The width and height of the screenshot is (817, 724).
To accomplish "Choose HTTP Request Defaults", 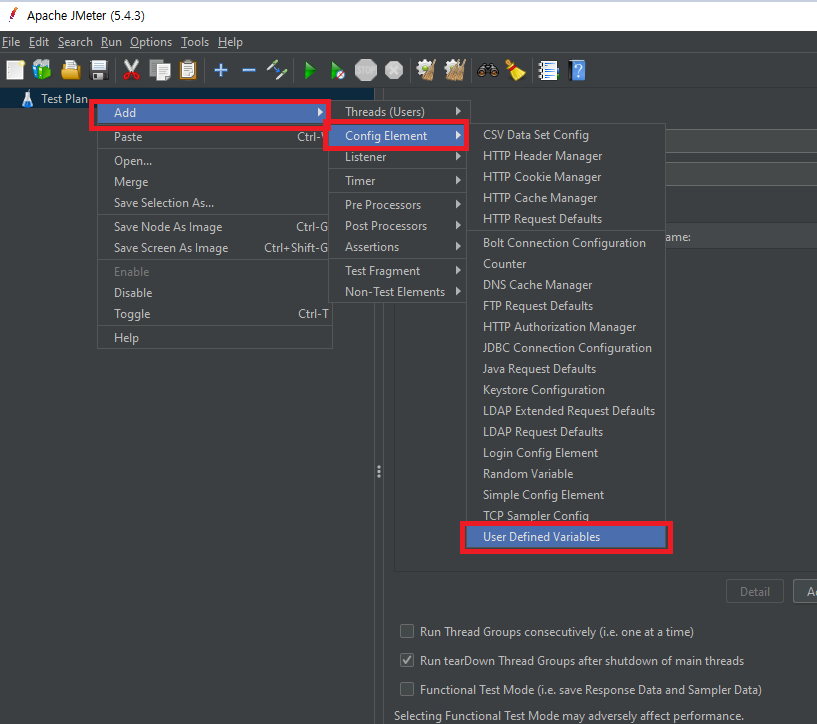I will tap(566, 219).
